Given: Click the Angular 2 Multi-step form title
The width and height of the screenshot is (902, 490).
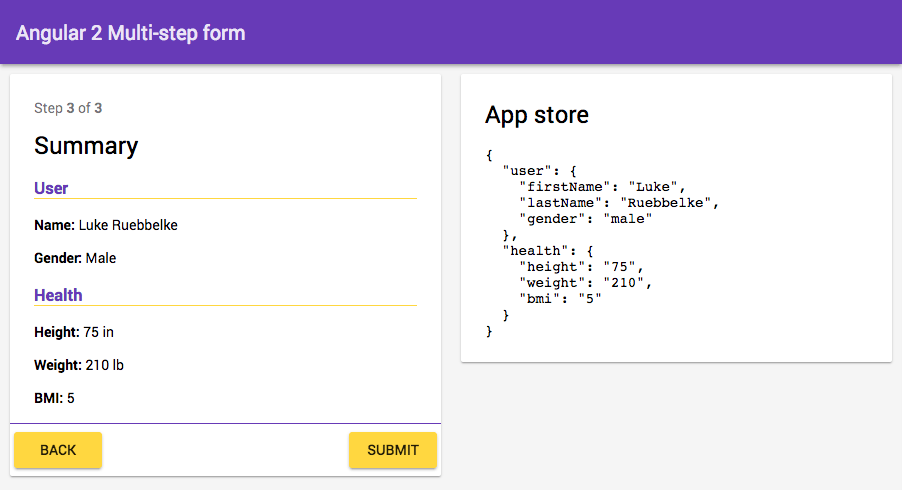Looking at the screenshot, I should 131,33.
